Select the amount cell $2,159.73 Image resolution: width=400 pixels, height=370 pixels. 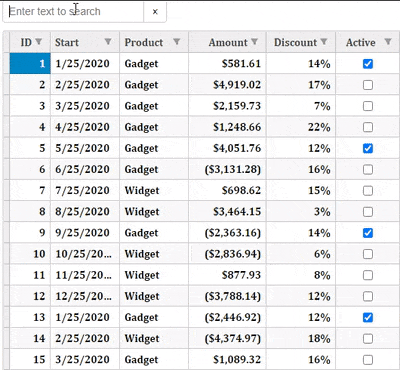pos(227,106)
